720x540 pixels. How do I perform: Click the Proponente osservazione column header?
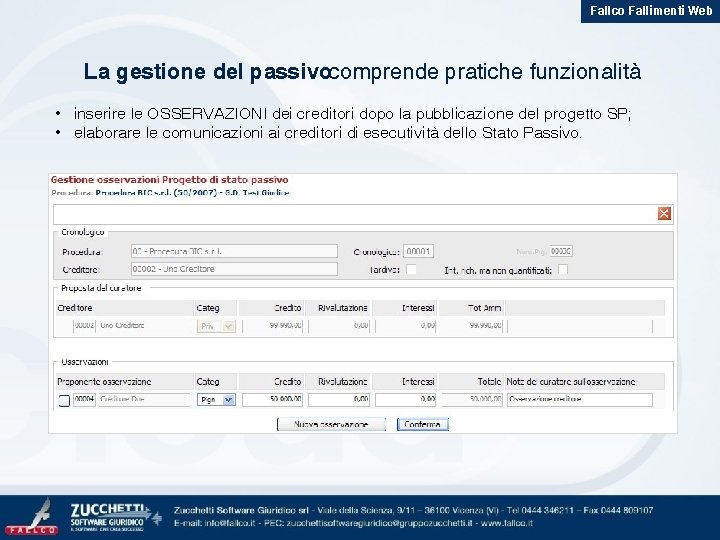tap(104, 382)
